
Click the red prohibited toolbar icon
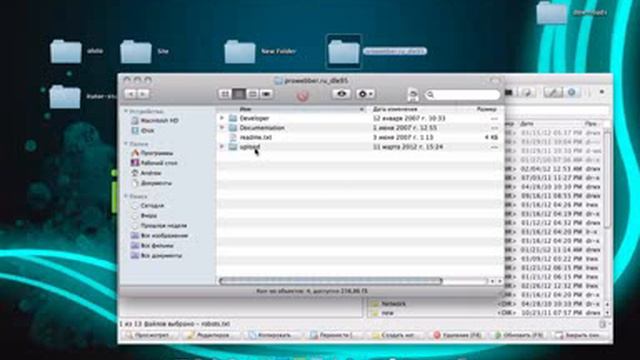(302, 96)
